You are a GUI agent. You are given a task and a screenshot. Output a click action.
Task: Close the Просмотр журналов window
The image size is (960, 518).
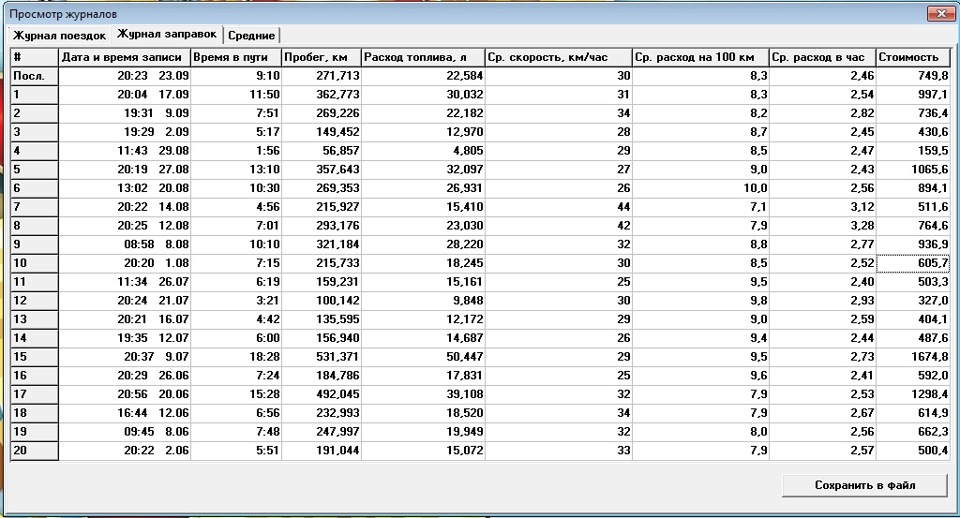(941, 13)
